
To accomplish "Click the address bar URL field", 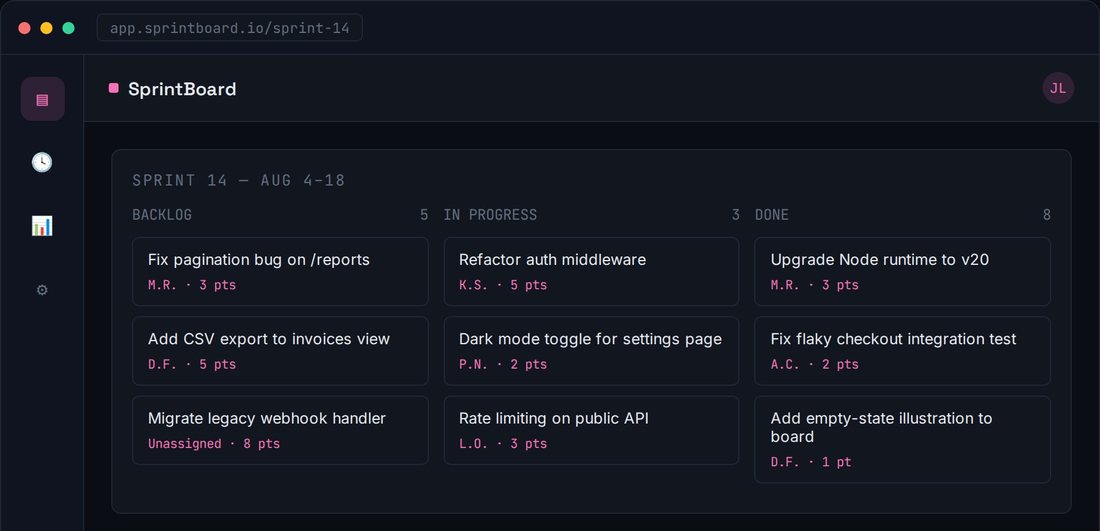I will (229, 28).
